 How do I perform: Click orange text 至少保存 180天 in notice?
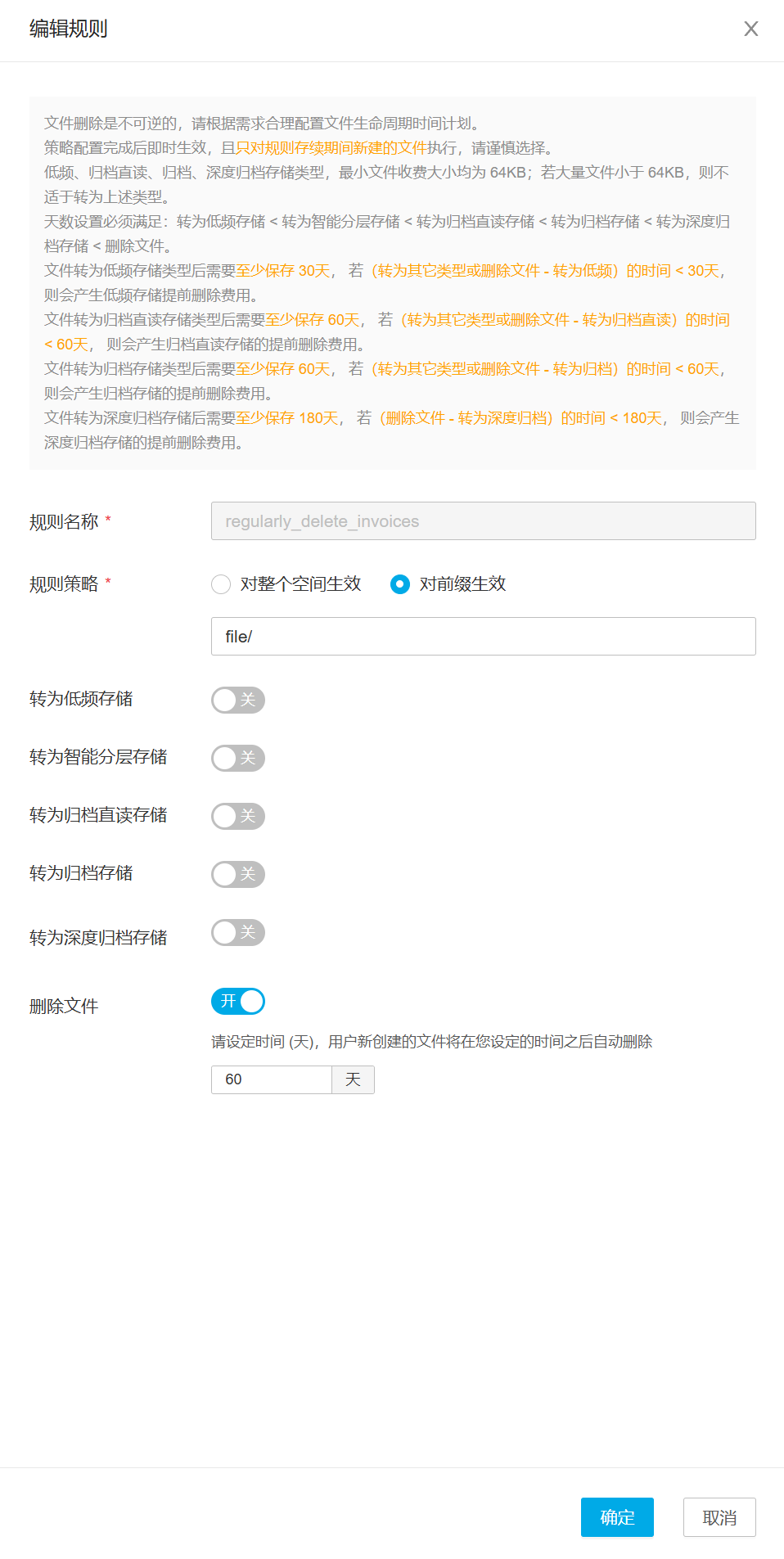[287, 418]
